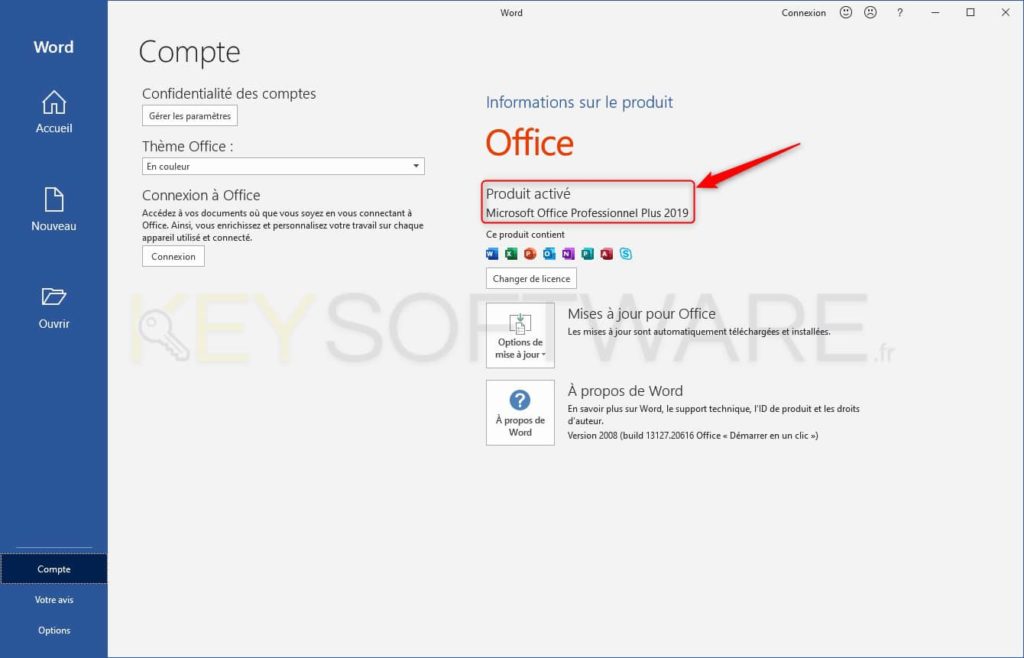Click the Outlook app icon in product list
The height and width of the screenshot is (658, 1024).
[x=549, y=254]
